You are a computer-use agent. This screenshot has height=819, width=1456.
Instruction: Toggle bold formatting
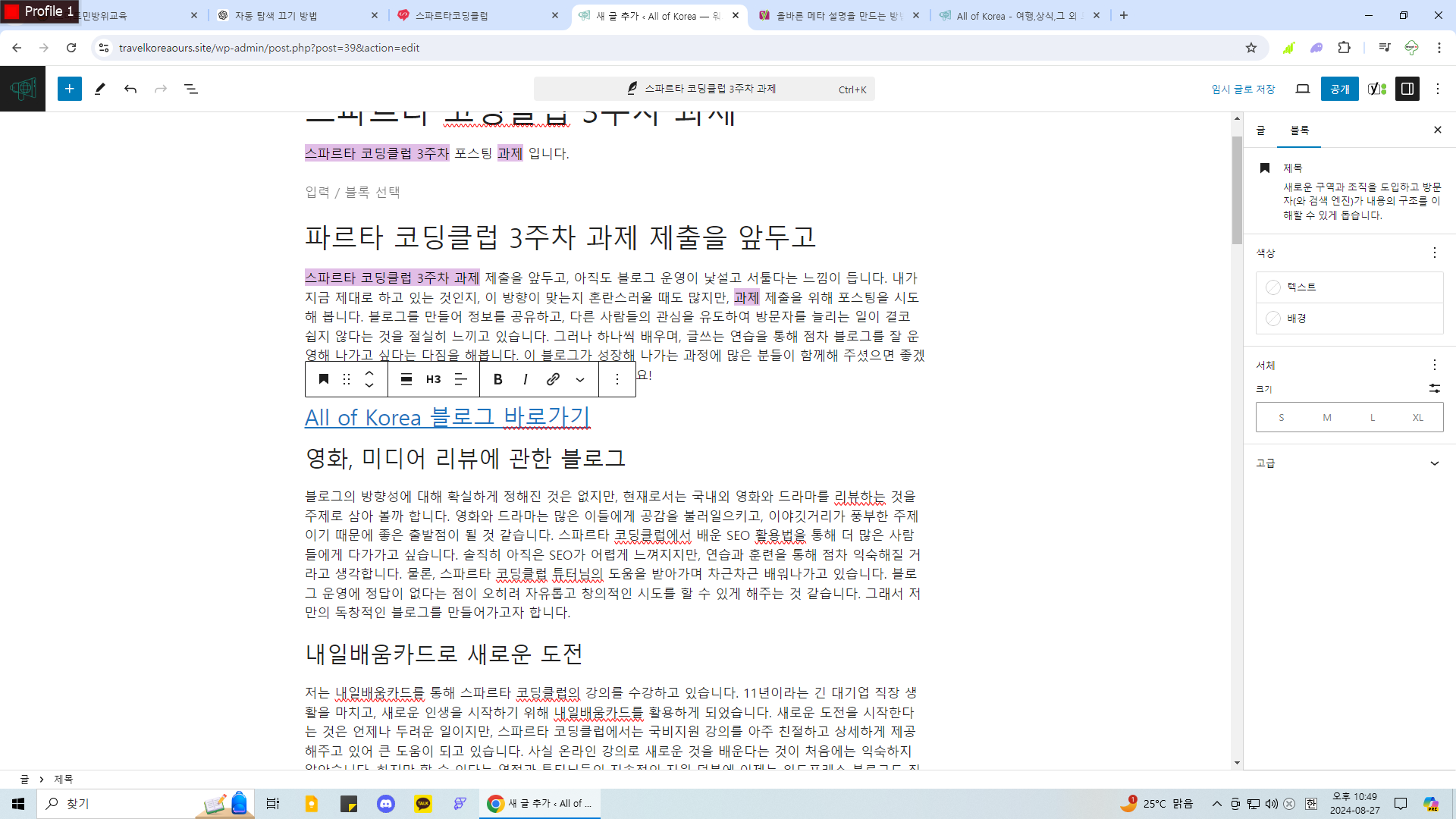(x=498, y=379)
